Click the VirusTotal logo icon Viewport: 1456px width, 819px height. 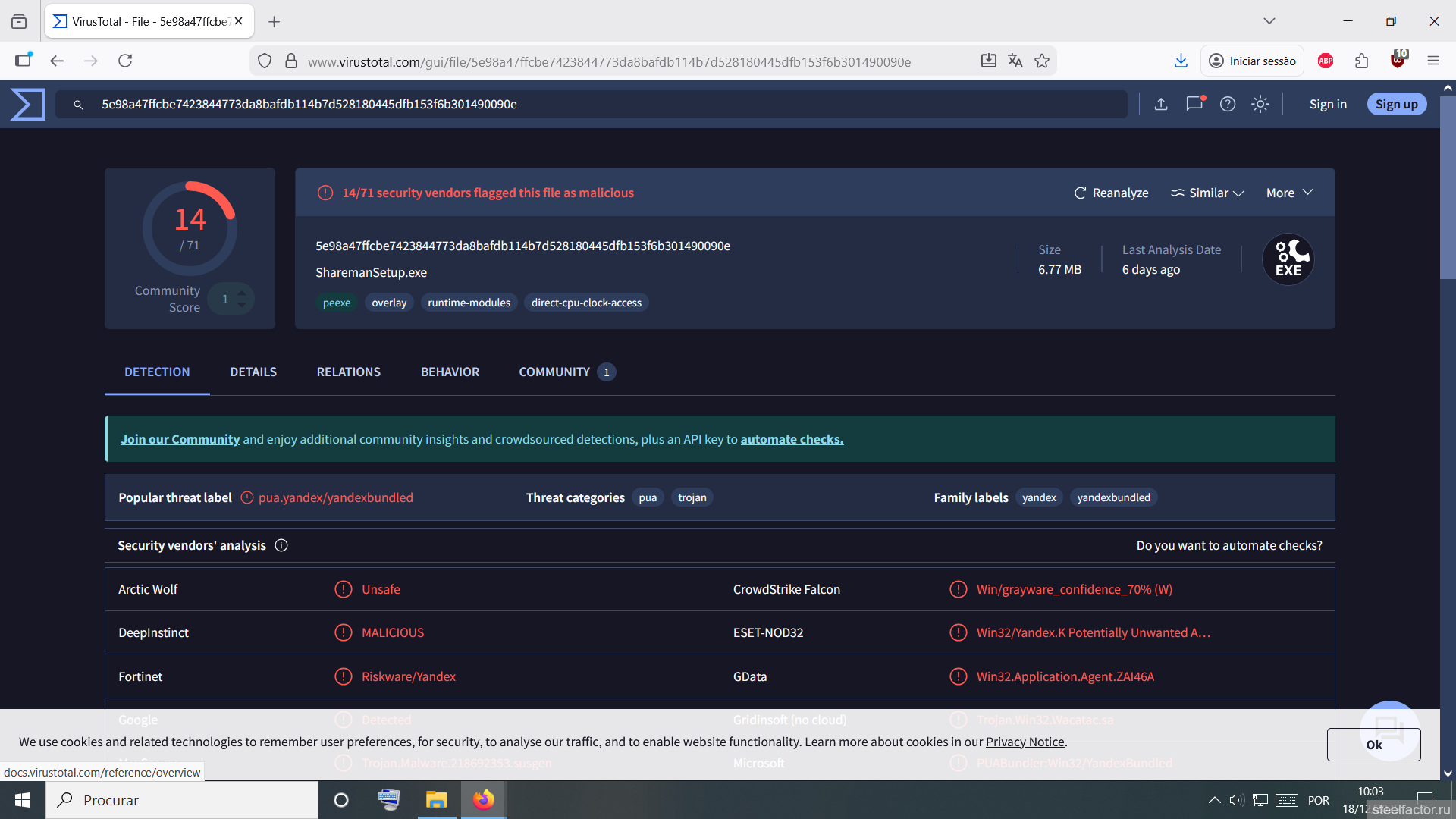[28, 104]
